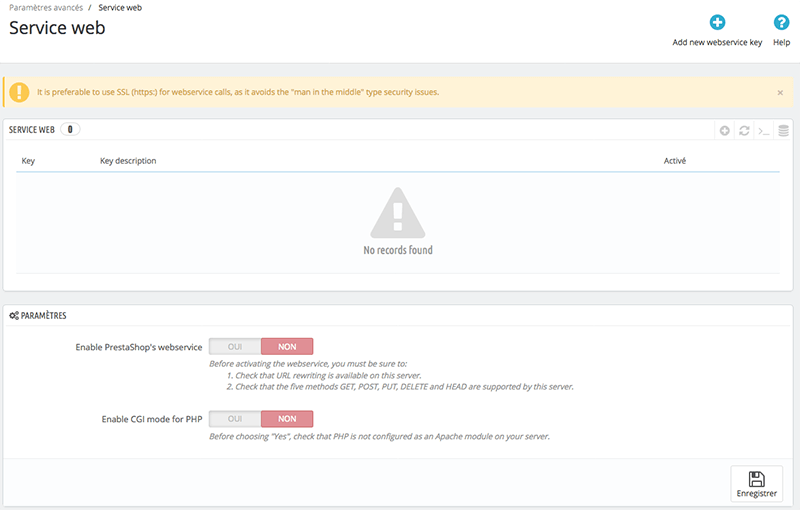Enable PrestaShop's webservice with OUI
This screenshot has width=800, height=510.
tap(235, 347)
